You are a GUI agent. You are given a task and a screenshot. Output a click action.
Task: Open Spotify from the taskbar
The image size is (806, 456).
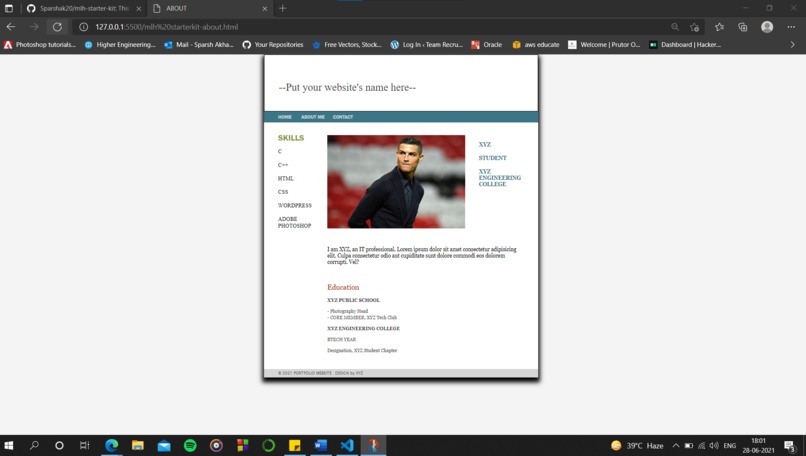(x=190, y=445)
